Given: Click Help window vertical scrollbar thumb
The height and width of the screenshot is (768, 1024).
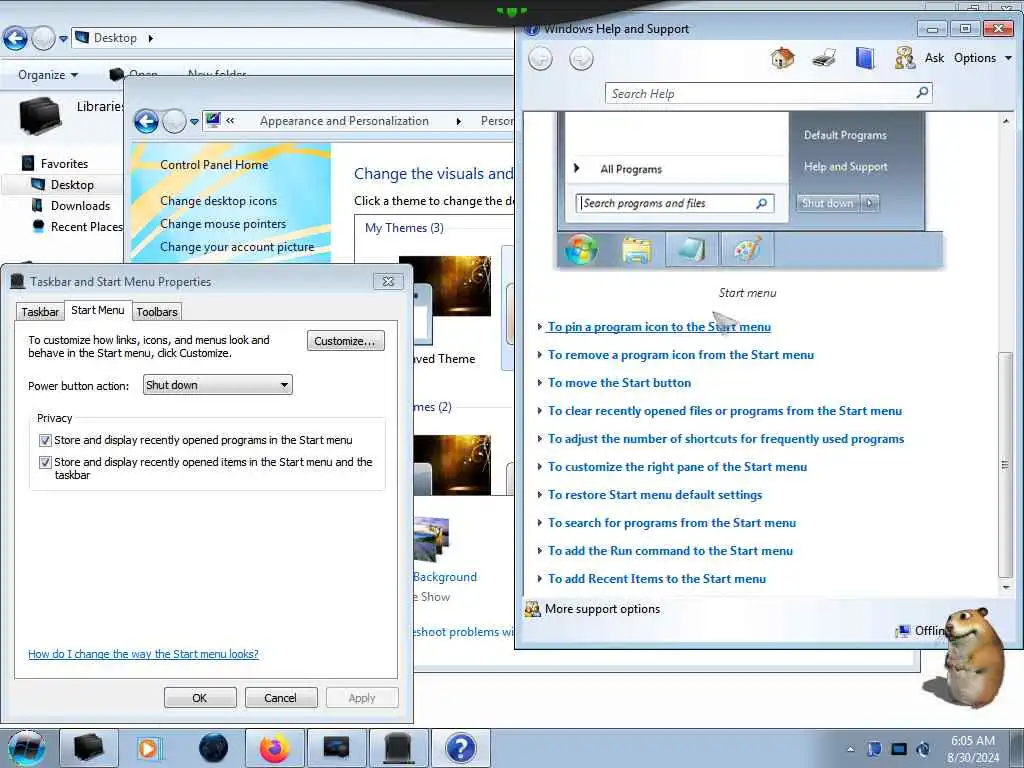Looking at the screenshot, I should 1005,464.
